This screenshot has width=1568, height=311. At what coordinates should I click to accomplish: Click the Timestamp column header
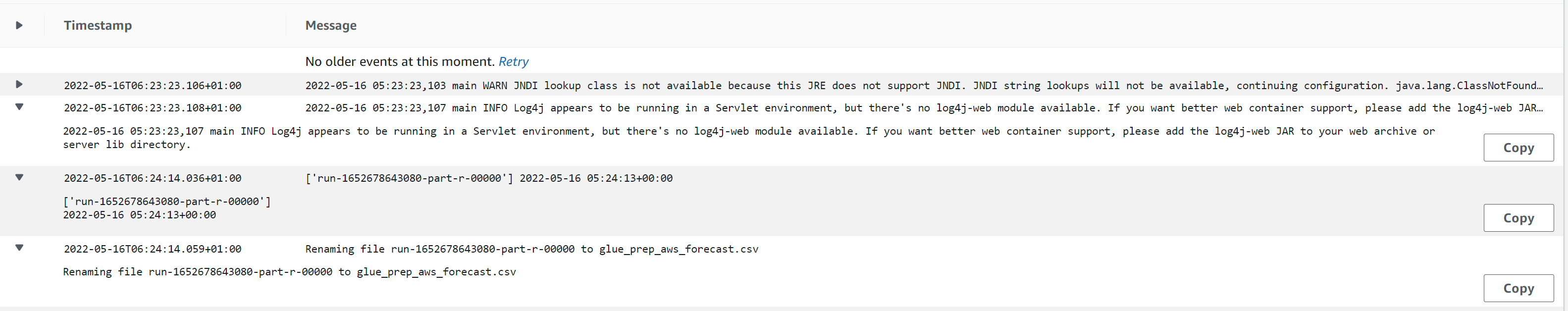click(98, 26)
